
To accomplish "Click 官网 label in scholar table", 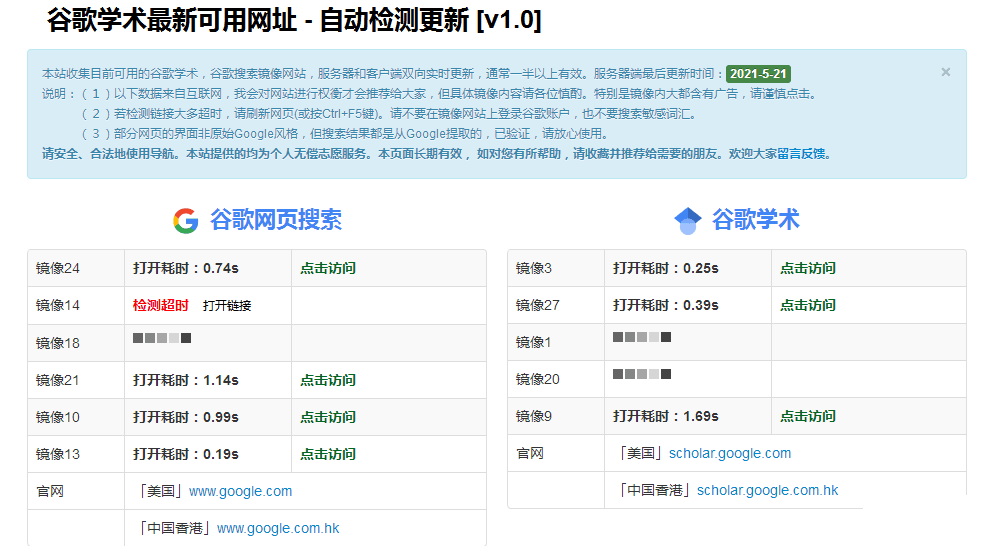I will tap(530, 454).
